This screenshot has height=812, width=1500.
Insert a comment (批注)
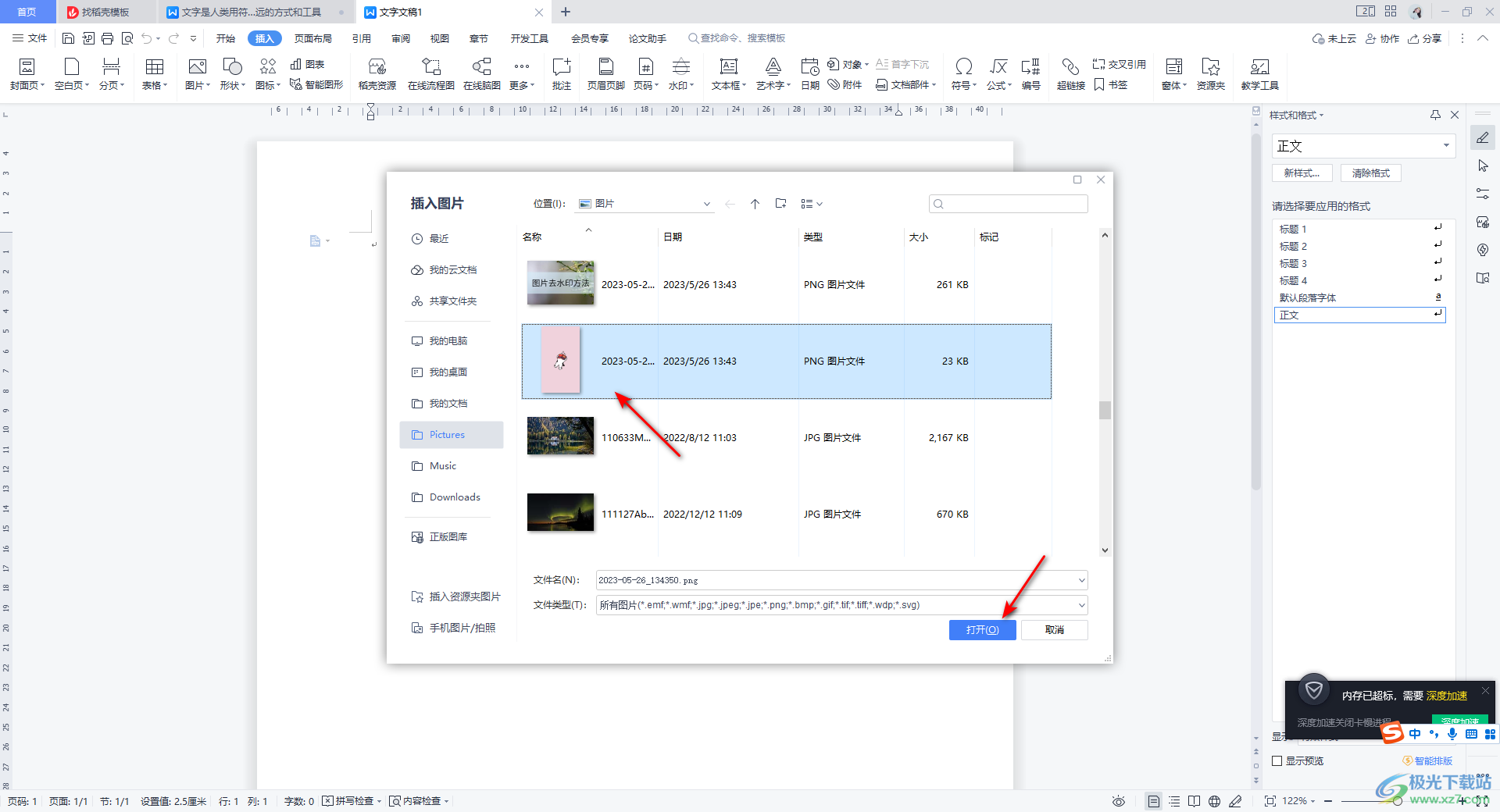point(561,74)
